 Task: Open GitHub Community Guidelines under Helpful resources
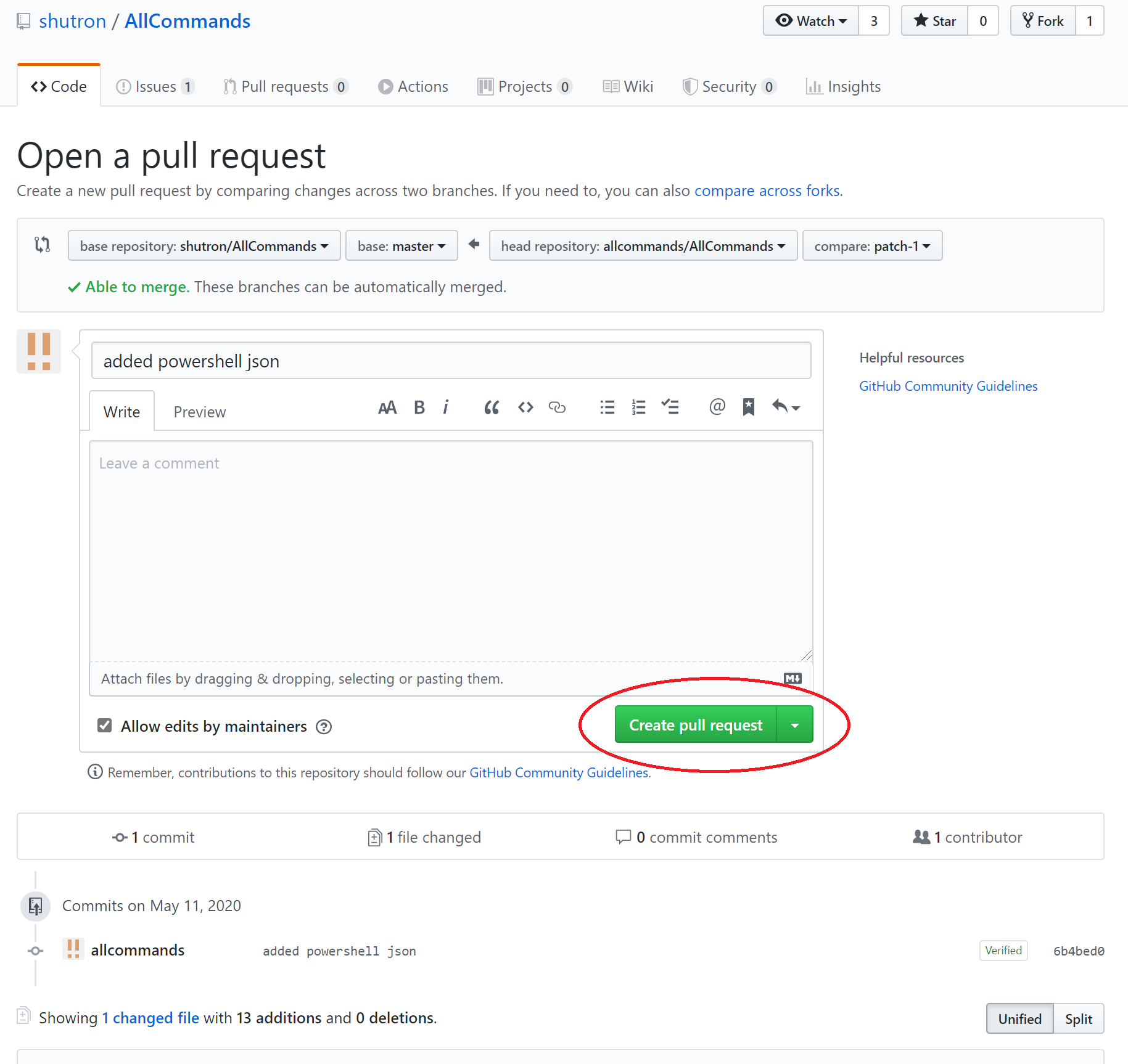(949, 387)
